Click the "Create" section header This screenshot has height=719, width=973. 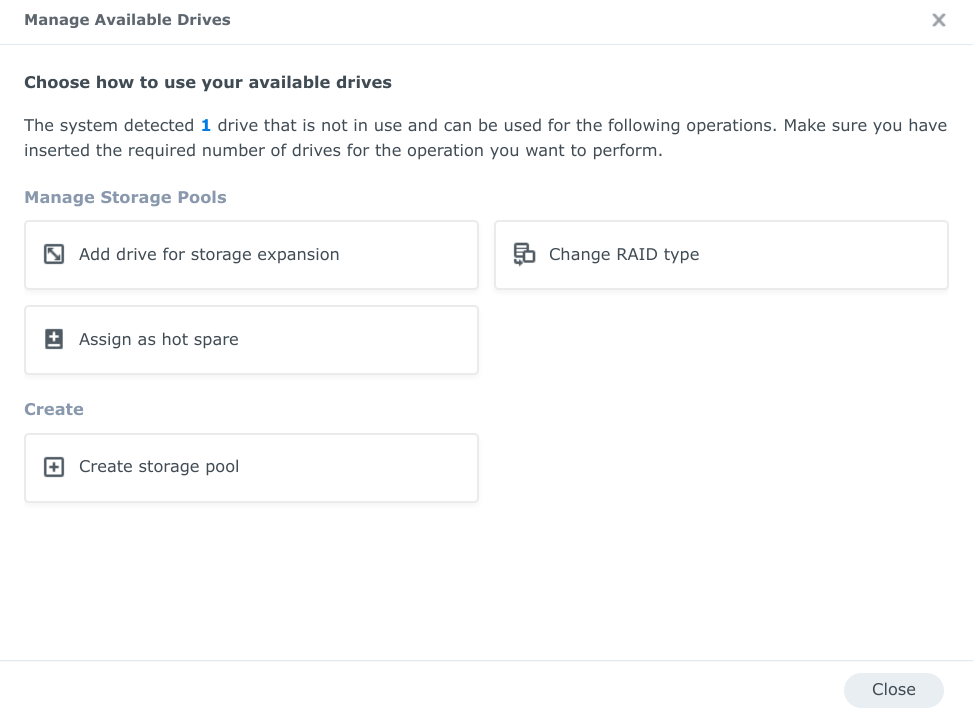[x=54, y=409]
